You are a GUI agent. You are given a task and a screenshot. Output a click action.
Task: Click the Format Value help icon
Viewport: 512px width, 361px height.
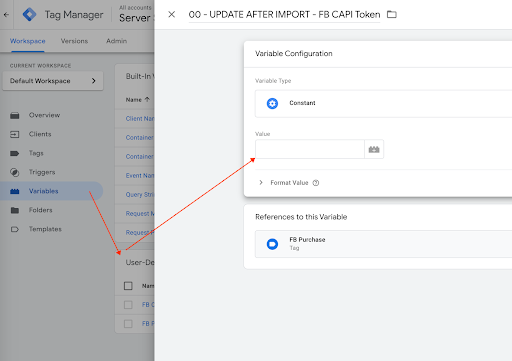(x=316, y=183)
